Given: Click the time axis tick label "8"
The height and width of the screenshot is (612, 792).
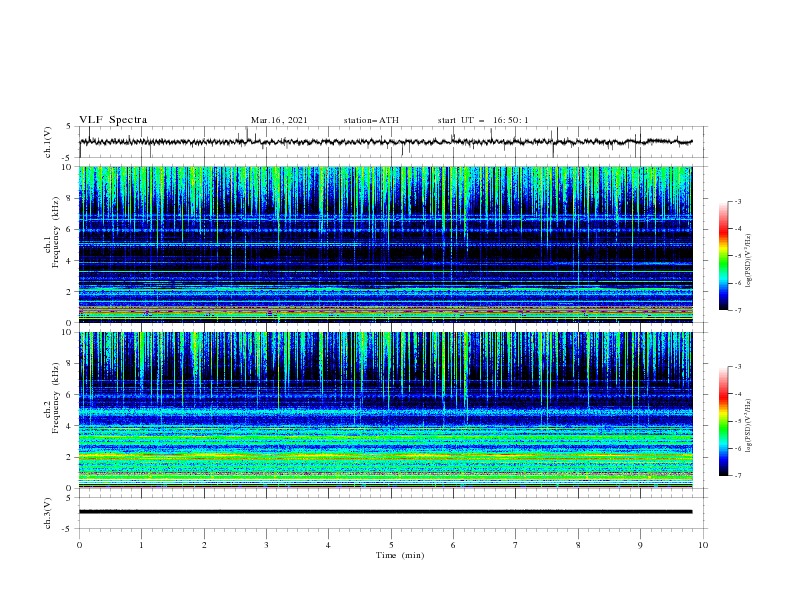Looking at the screenshot, I should tap(578, 545).
